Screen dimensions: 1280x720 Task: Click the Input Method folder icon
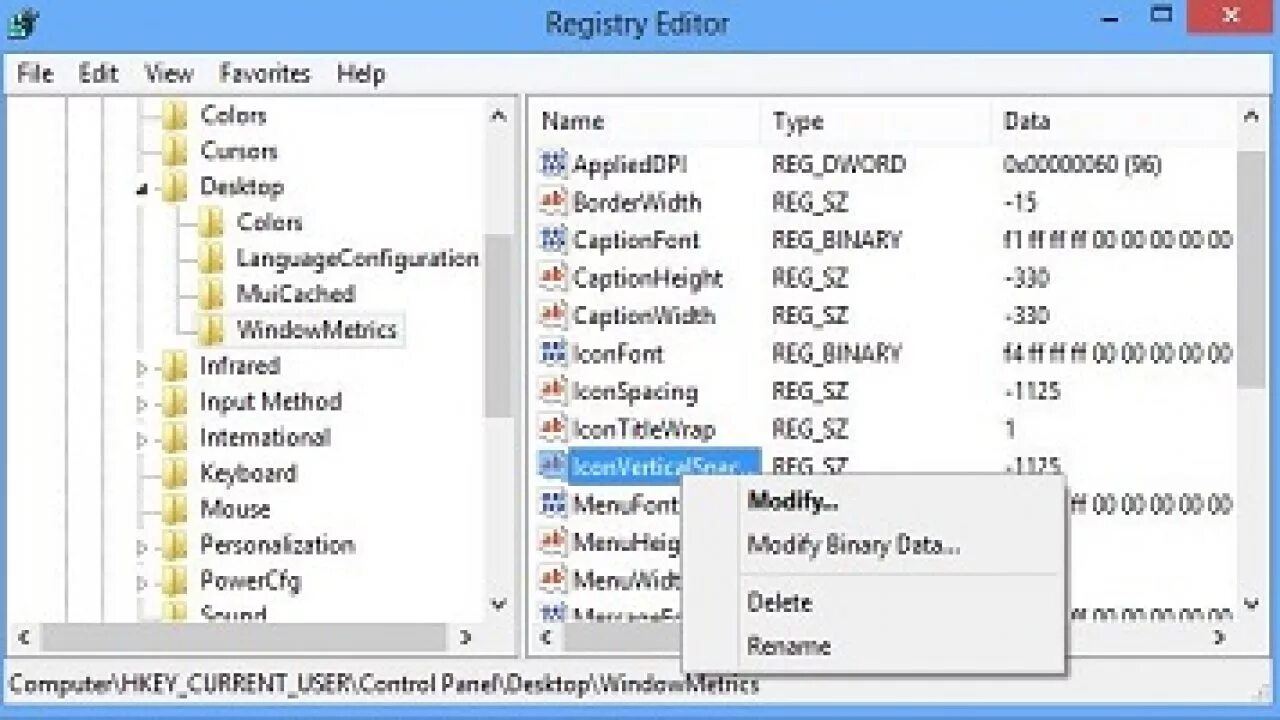tap(175, 402)
